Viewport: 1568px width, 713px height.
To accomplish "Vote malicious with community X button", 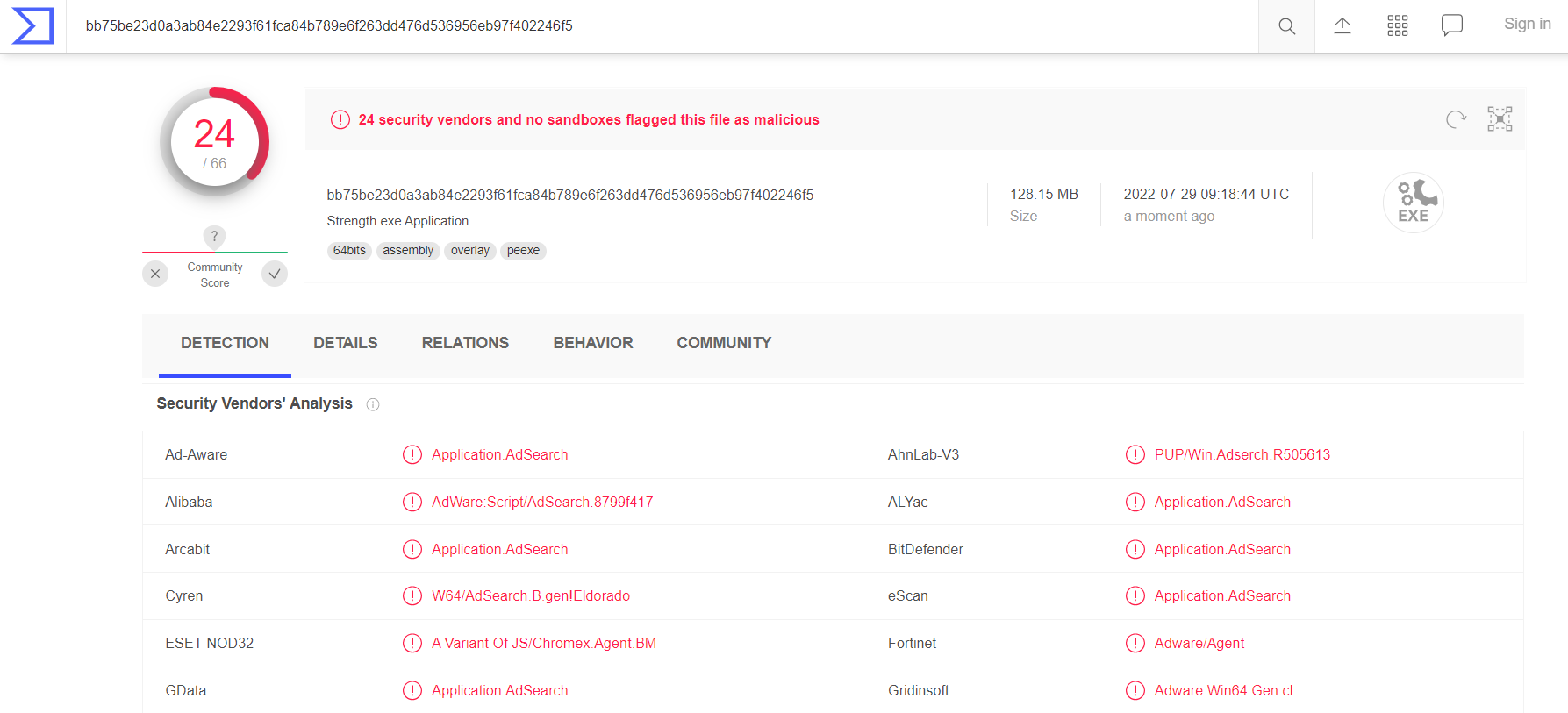I will (155, 275).
